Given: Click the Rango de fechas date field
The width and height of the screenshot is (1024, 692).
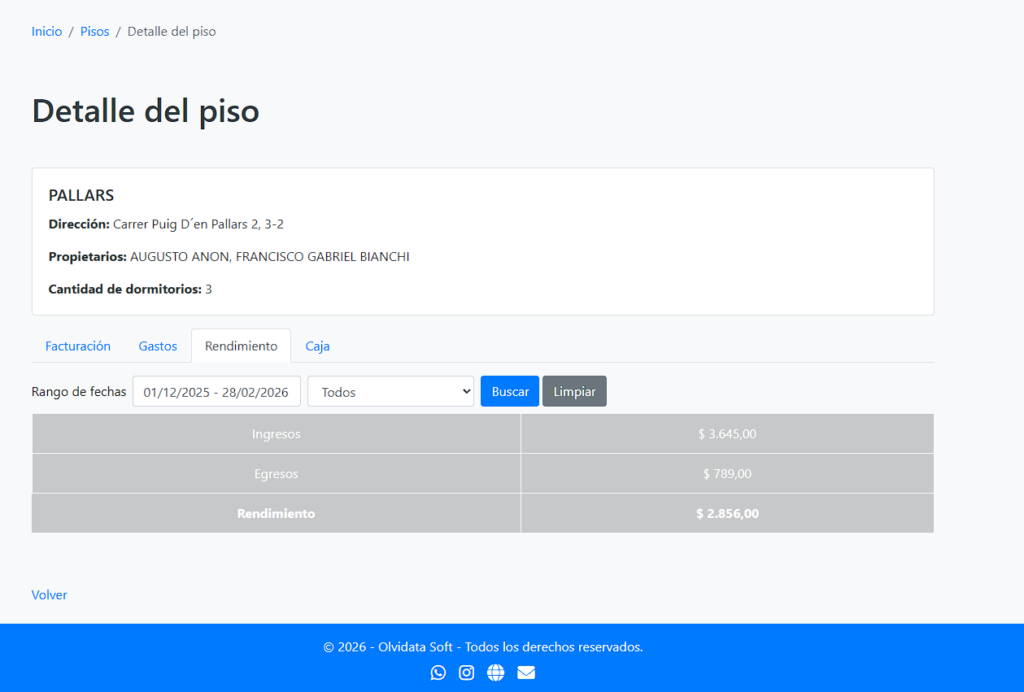Looking at the screenshot, I should pos(216,392).
